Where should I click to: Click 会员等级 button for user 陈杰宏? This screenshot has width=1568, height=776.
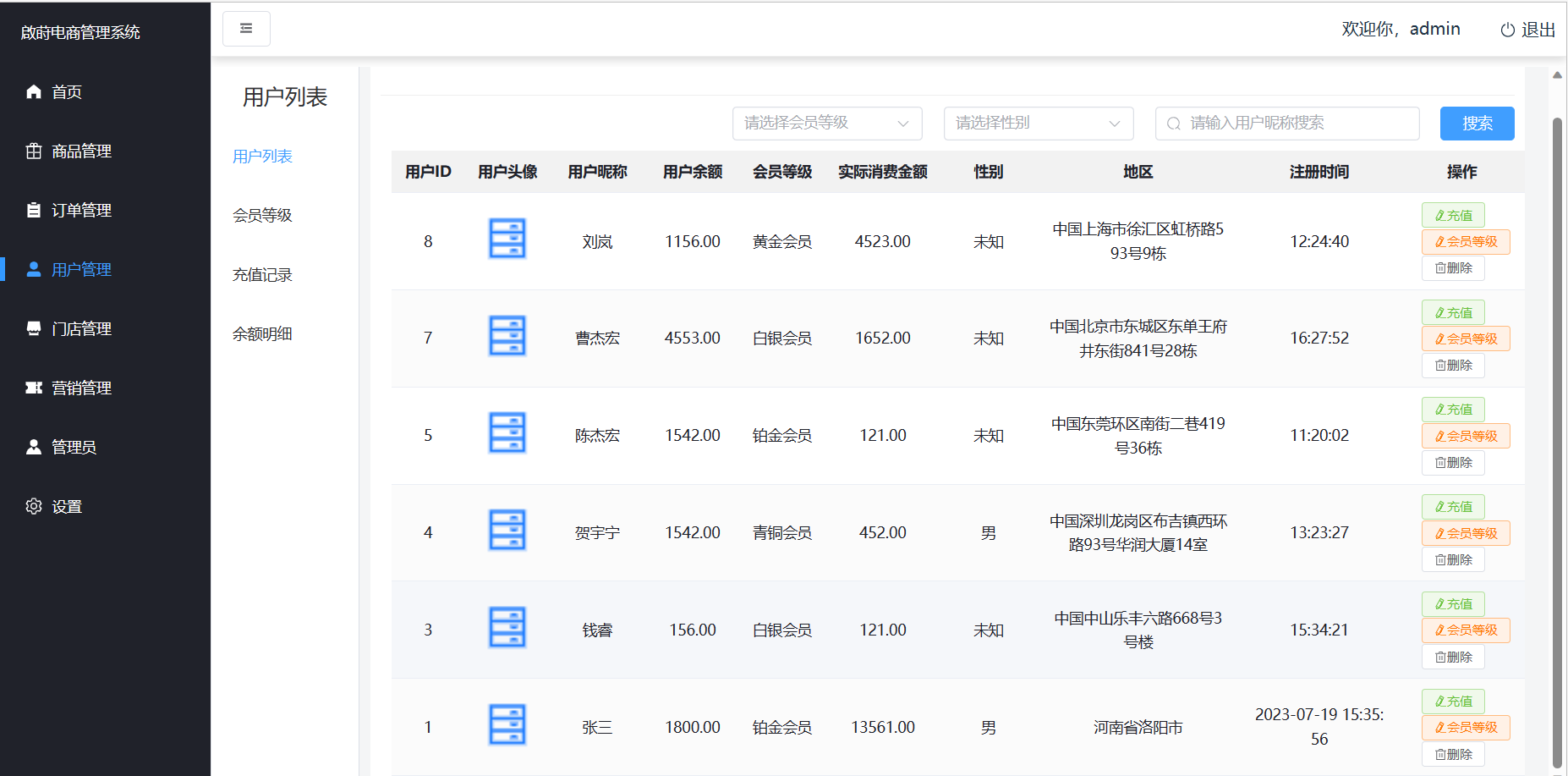(x=1466, y=437)
